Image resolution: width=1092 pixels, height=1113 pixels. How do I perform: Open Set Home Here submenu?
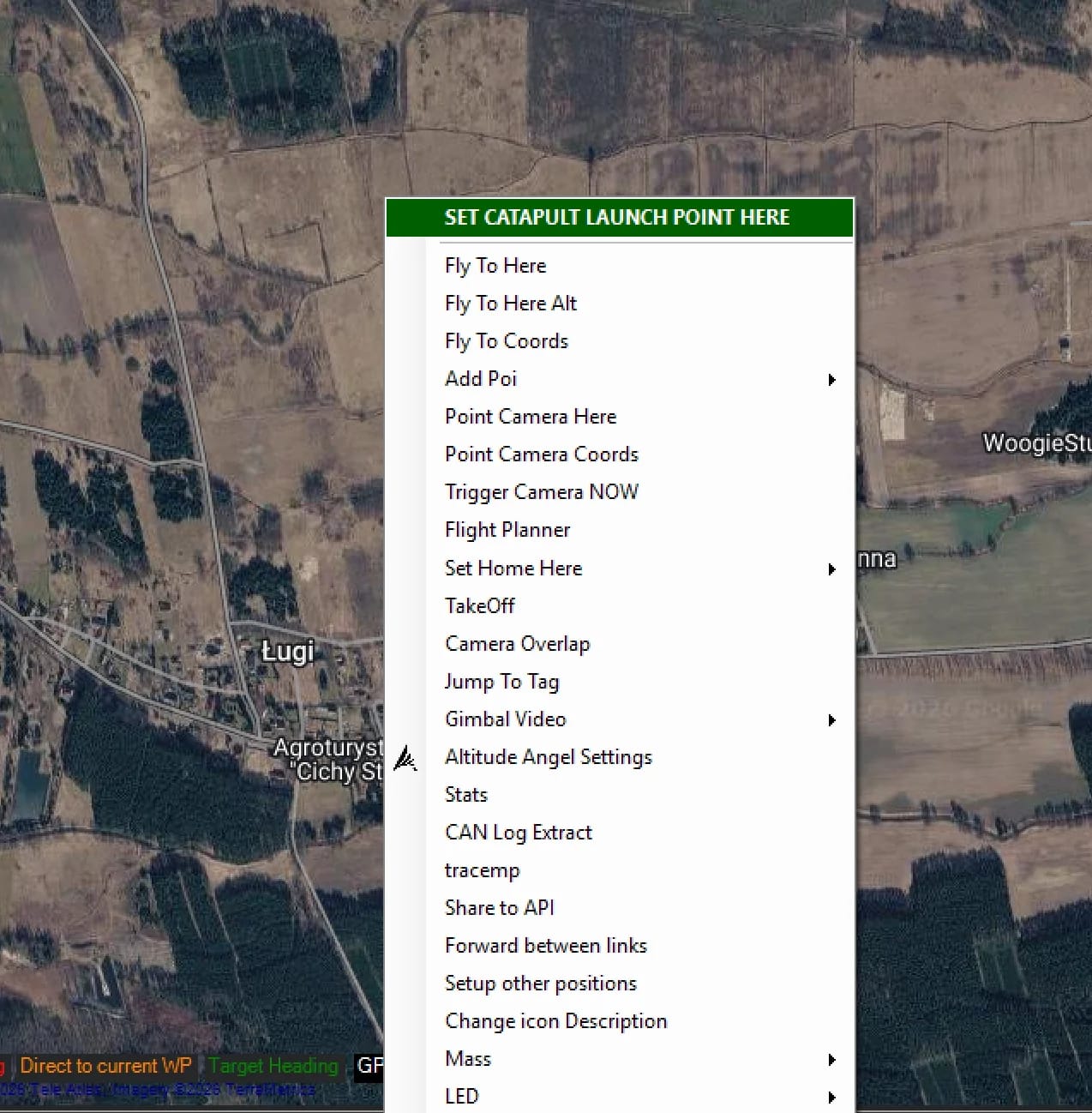pyautogui.click(x=619, y=568)
